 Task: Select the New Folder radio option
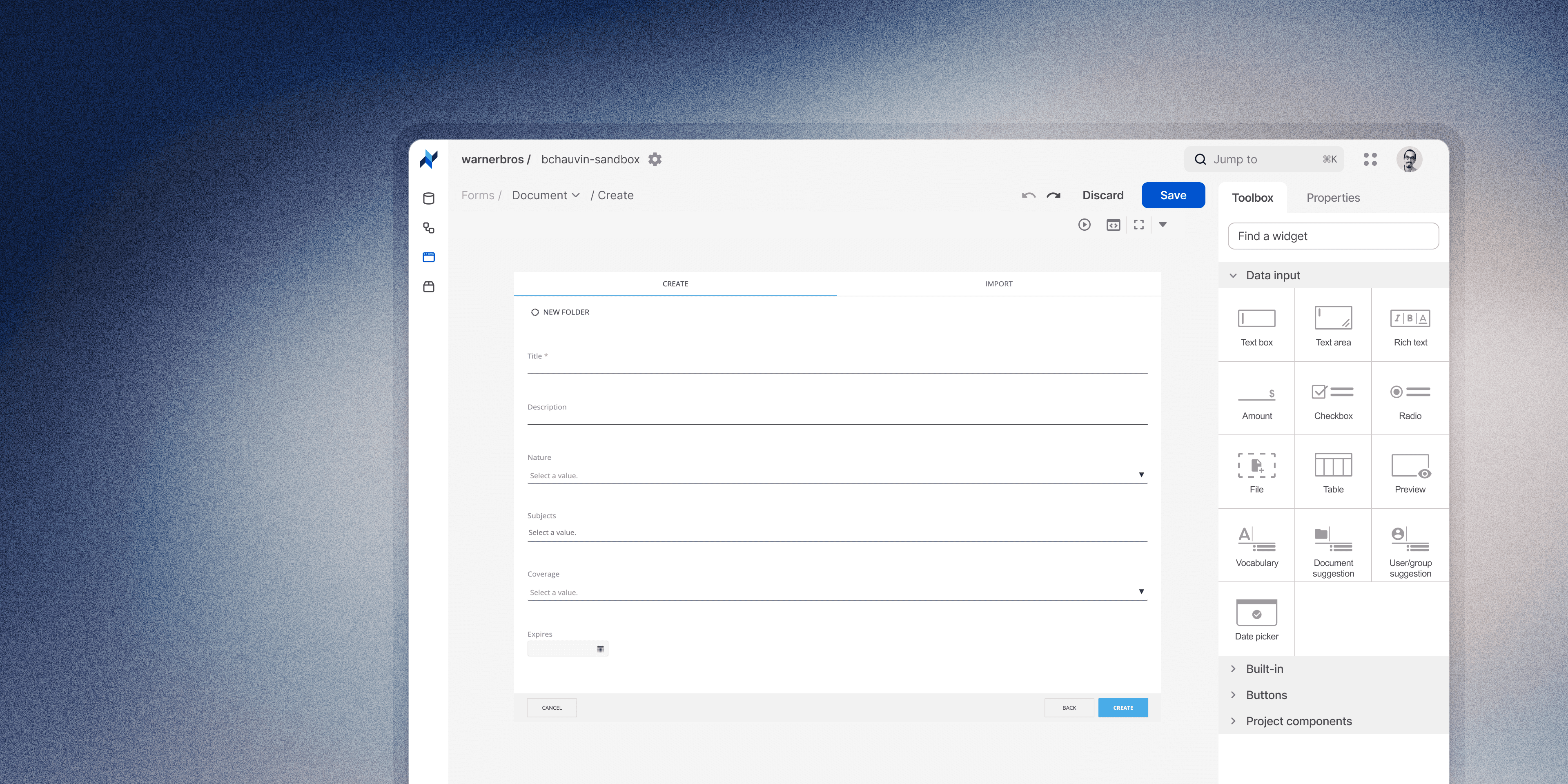(x=535, y=312)
